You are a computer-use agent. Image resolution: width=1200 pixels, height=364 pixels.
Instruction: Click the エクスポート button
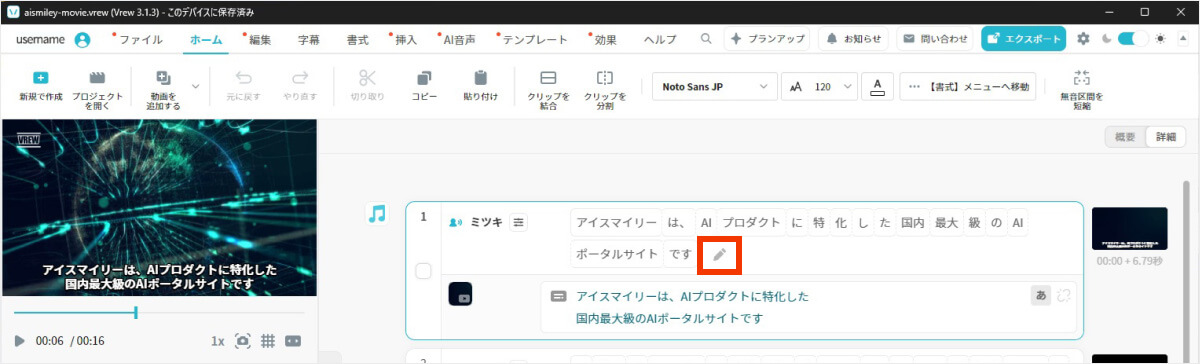1023,39
